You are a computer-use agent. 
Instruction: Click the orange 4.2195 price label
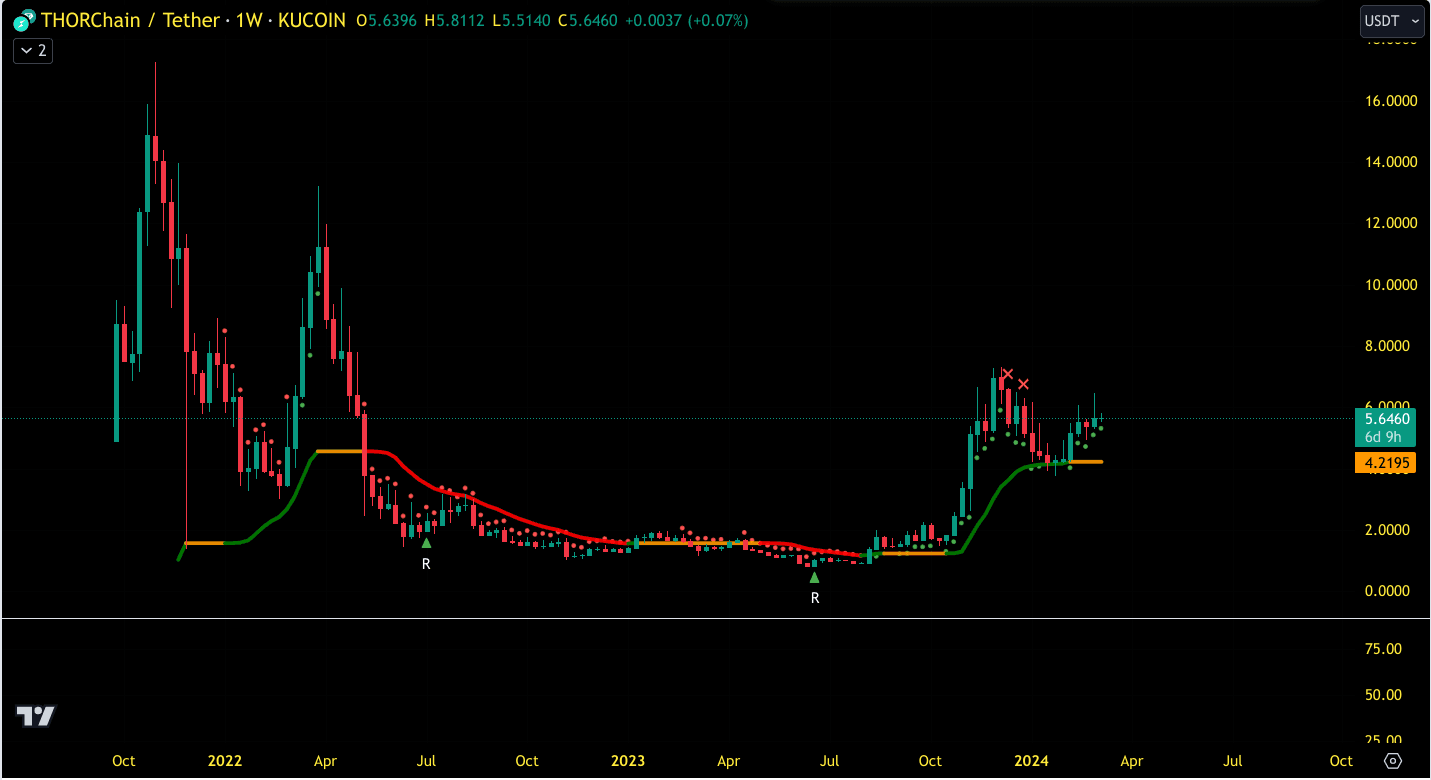pos(1386,463)
